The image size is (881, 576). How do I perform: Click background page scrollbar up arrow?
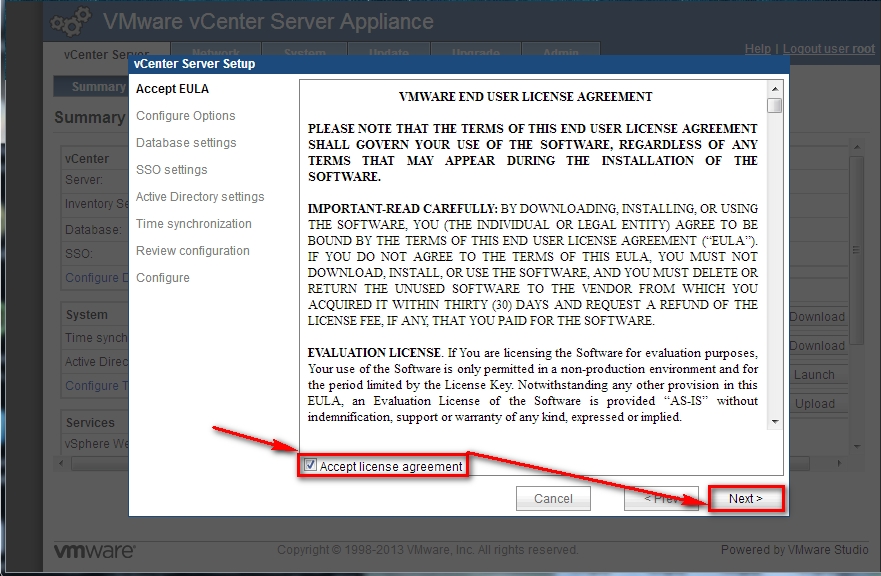pyautogui.click(x=857, y=147)
